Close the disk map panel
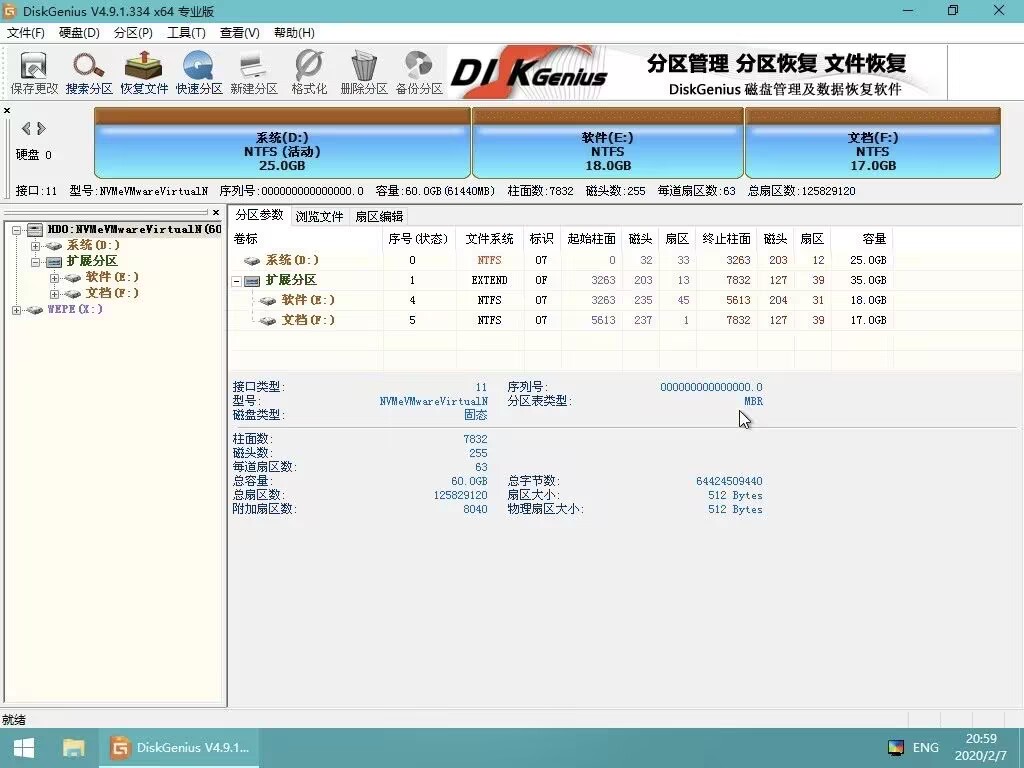Screen dimensions: 1024x768 [7, 110]
